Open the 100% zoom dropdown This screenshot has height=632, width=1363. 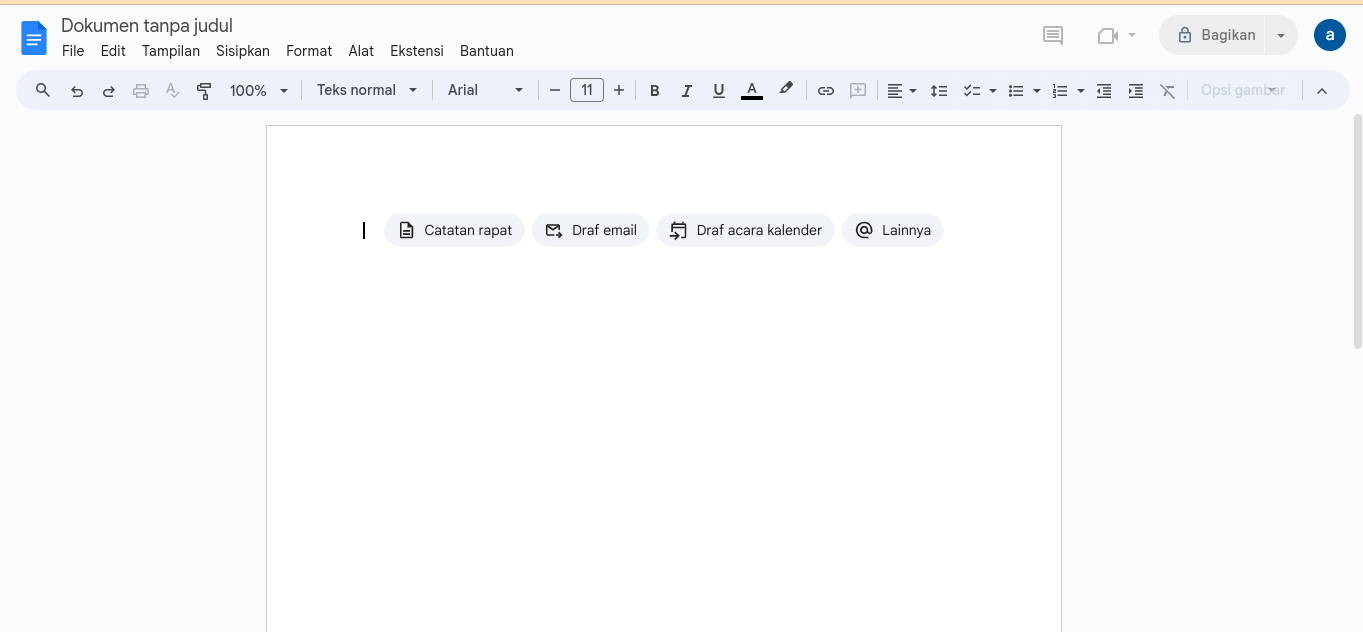[259, 91]
